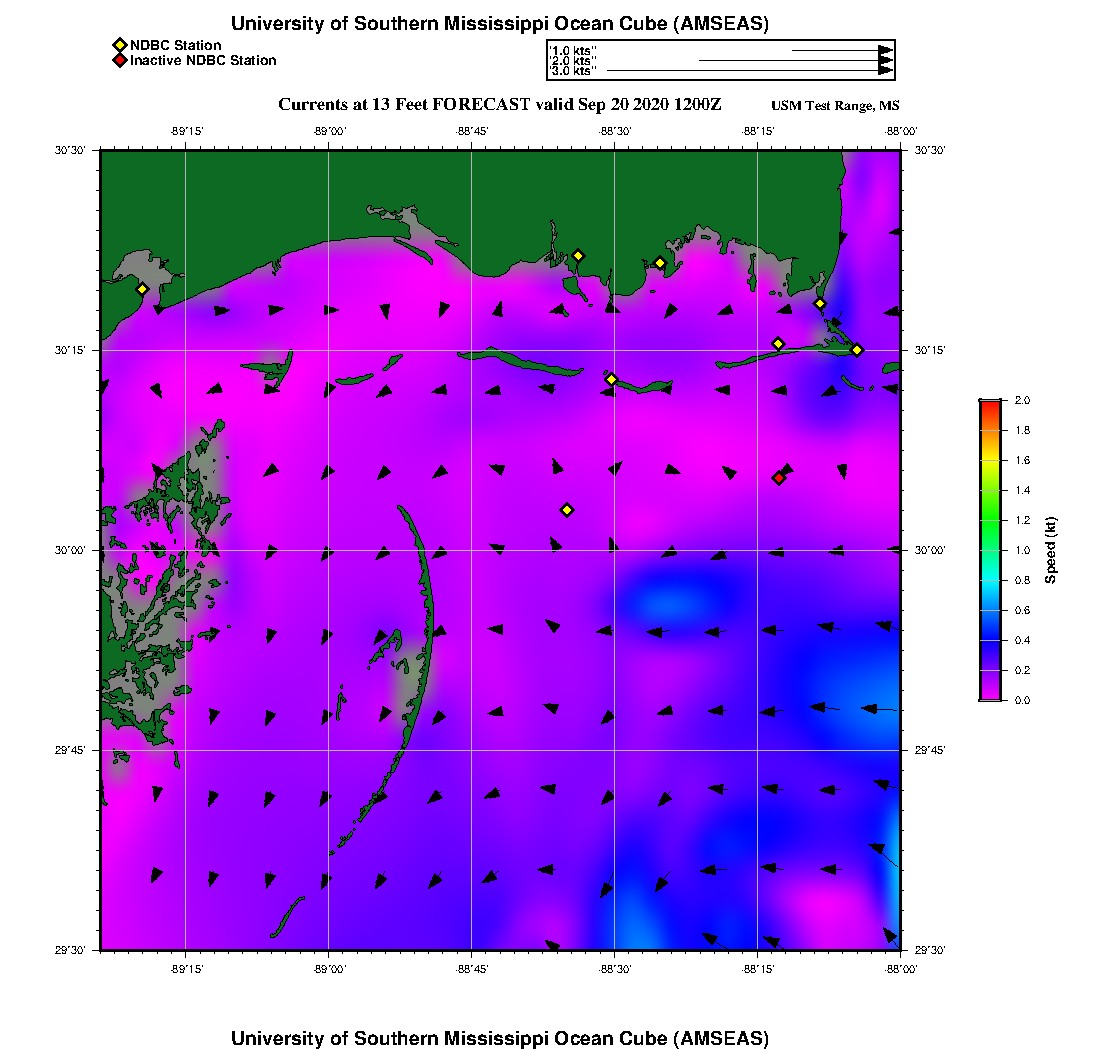
Task: Click the 89°00' longitude label on top axis
Action: (x=329, y=131)
